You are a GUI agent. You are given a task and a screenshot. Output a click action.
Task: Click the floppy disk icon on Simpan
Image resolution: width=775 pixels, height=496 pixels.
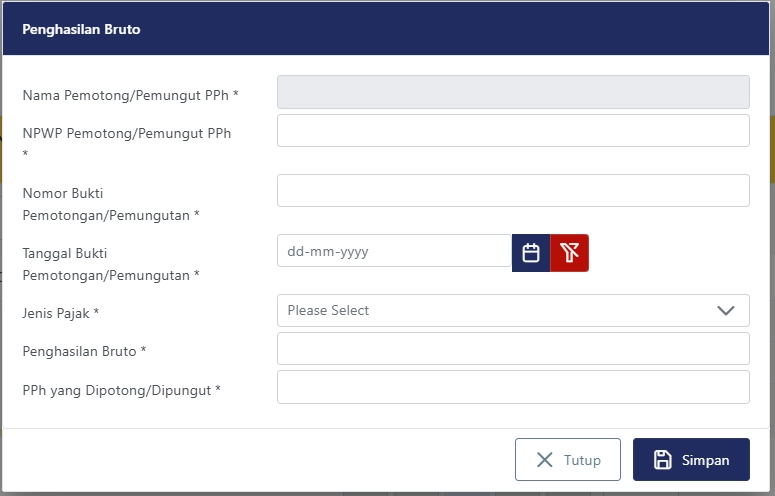[x=662, y=460]
